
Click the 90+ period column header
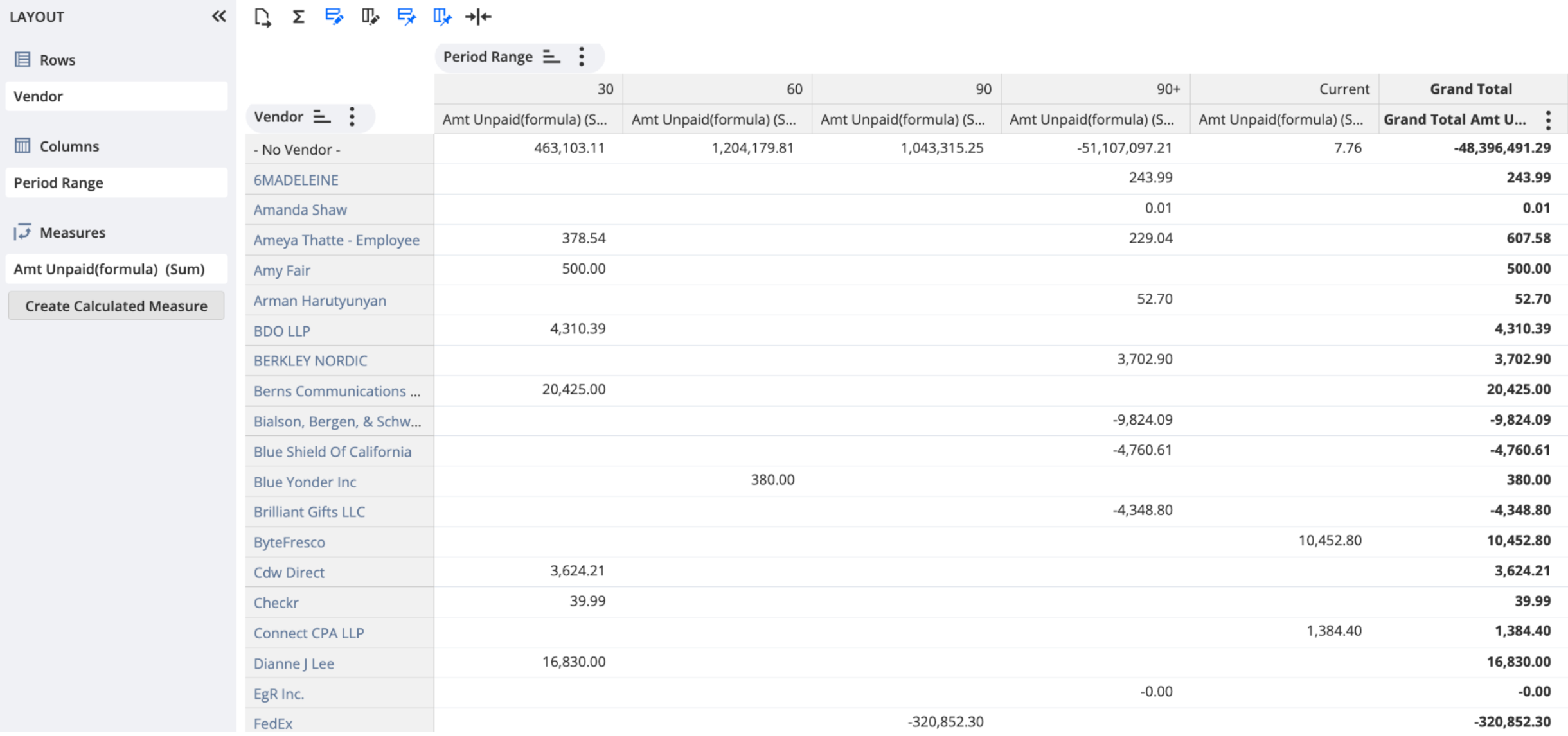[1095, 89]
